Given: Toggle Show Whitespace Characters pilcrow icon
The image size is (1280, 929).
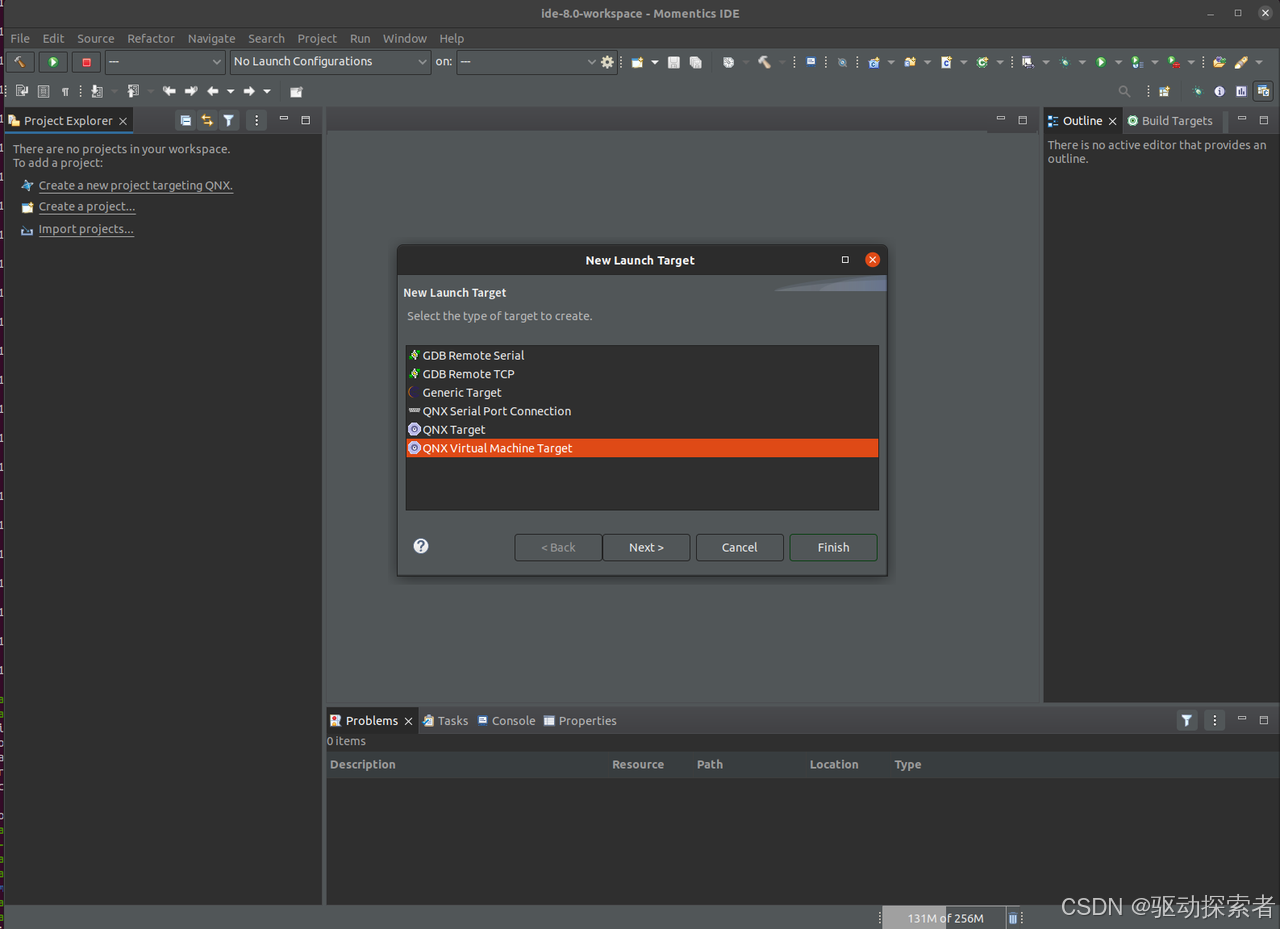Looking at the screenshot, I should (65, 91).
